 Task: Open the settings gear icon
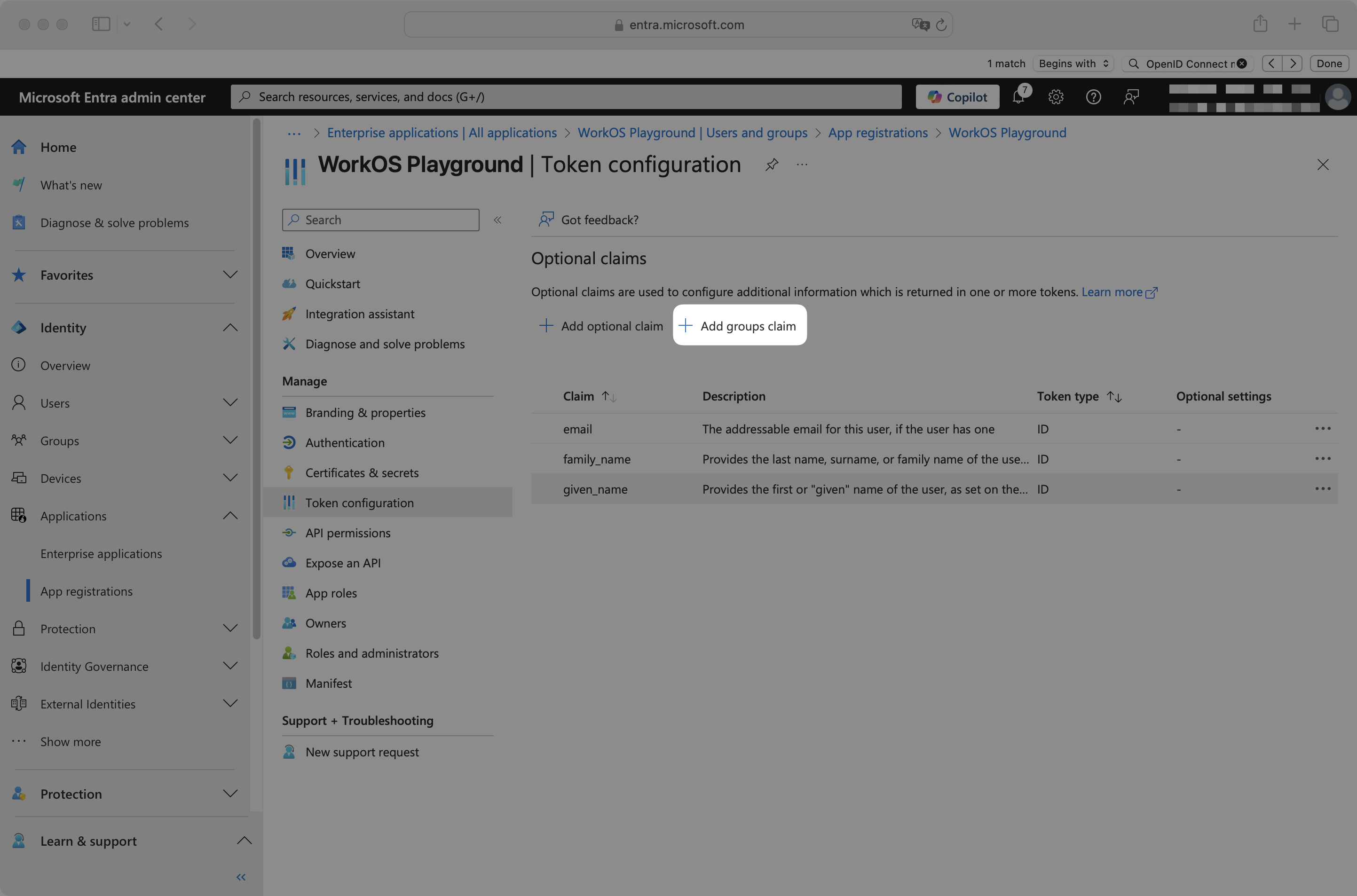click(1056, 96)
